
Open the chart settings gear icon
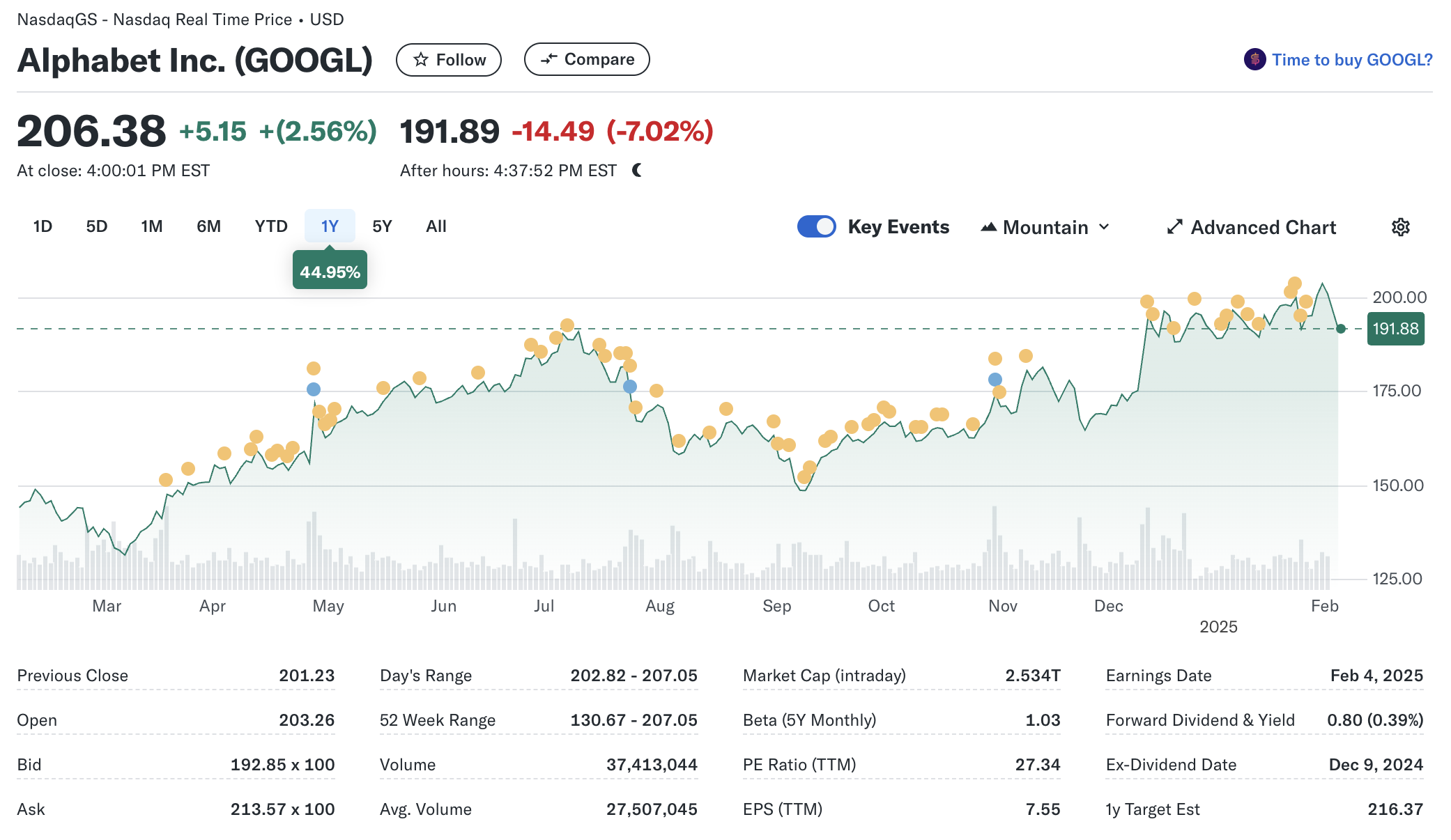1400,227
